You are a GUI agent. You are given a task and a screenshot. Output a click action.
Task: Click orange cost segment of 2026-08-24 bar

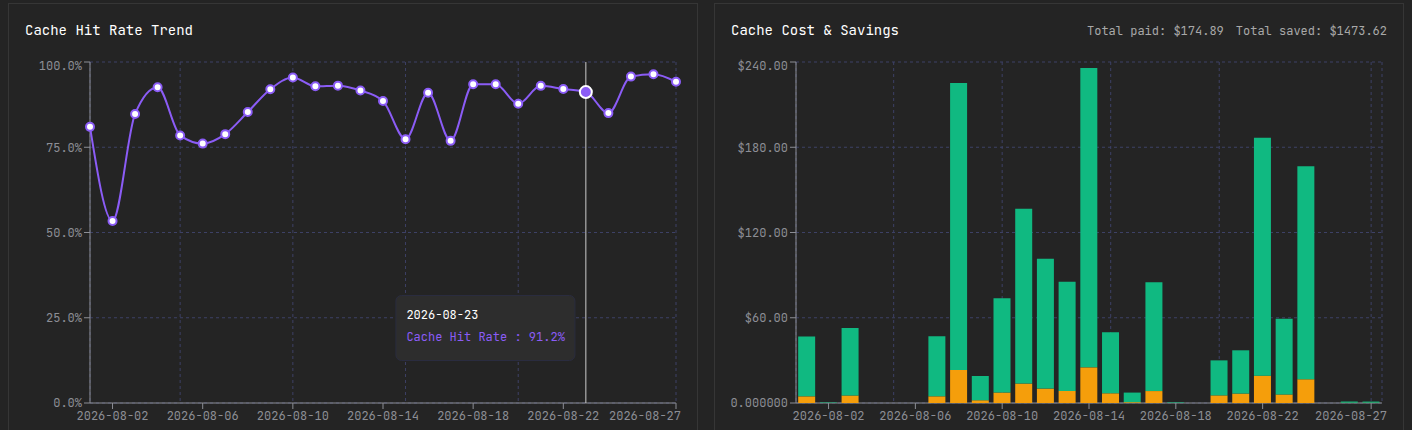[x=1306, y=391]
